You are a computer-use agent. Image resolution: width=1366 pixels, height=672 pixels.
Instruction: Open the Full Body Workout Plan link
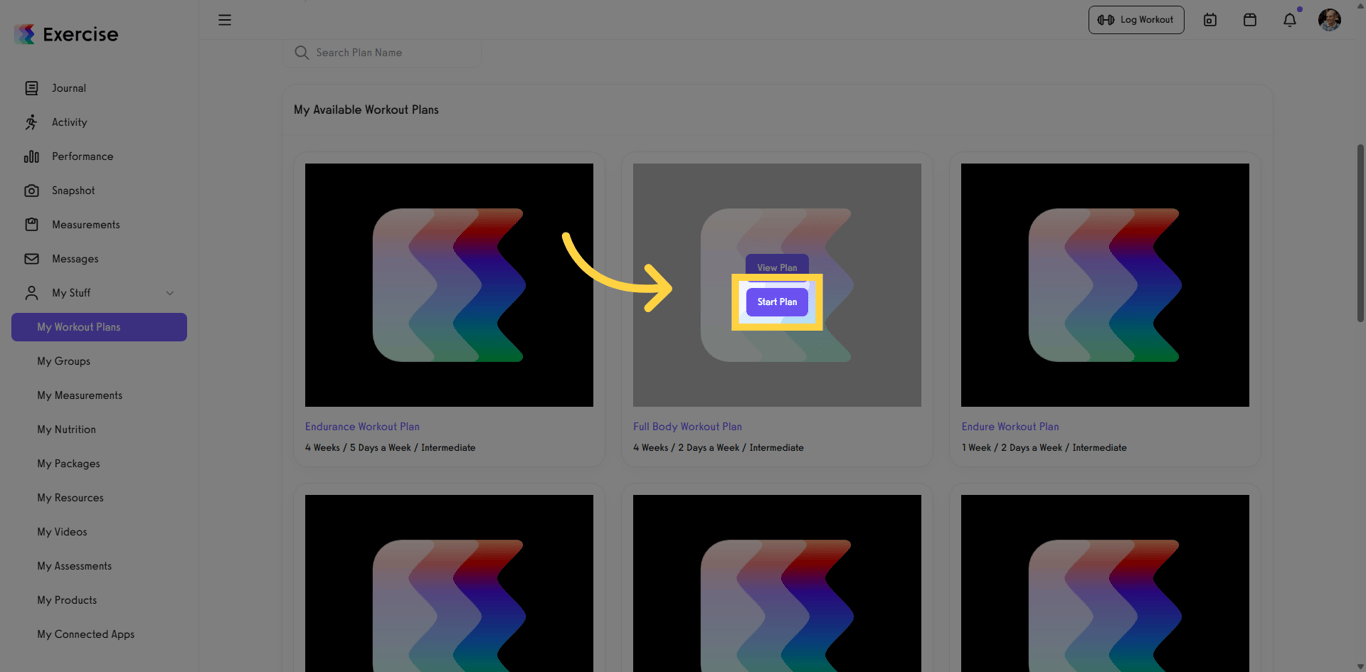coord(687,426)
